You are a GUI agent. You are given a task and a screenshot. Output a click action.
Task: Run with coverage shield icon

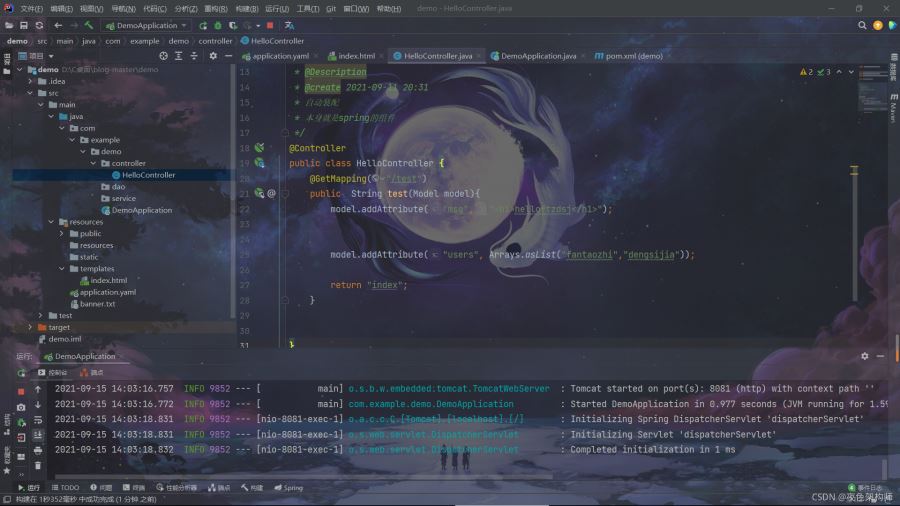pyautogui.click(x=232, y=25)
